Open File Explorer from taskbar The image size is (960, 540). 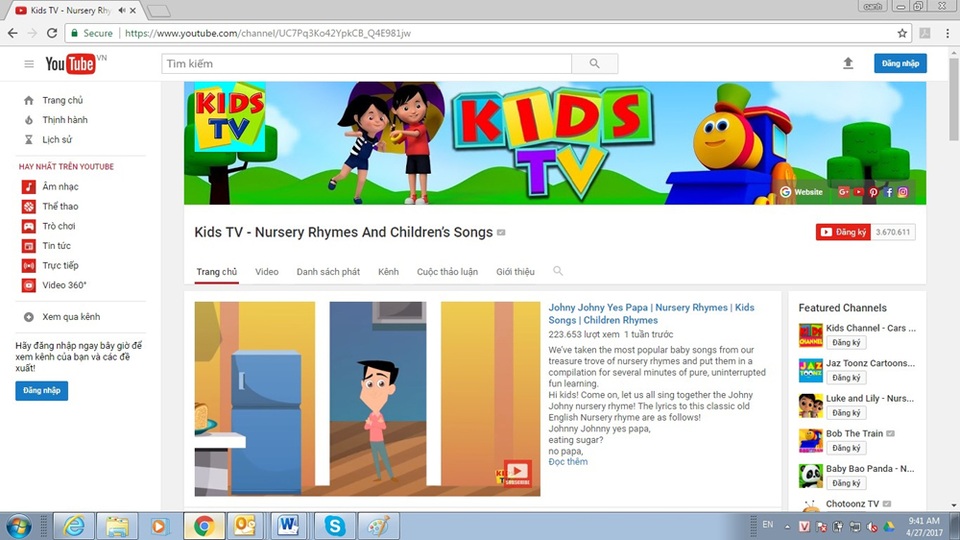[117, 526]
